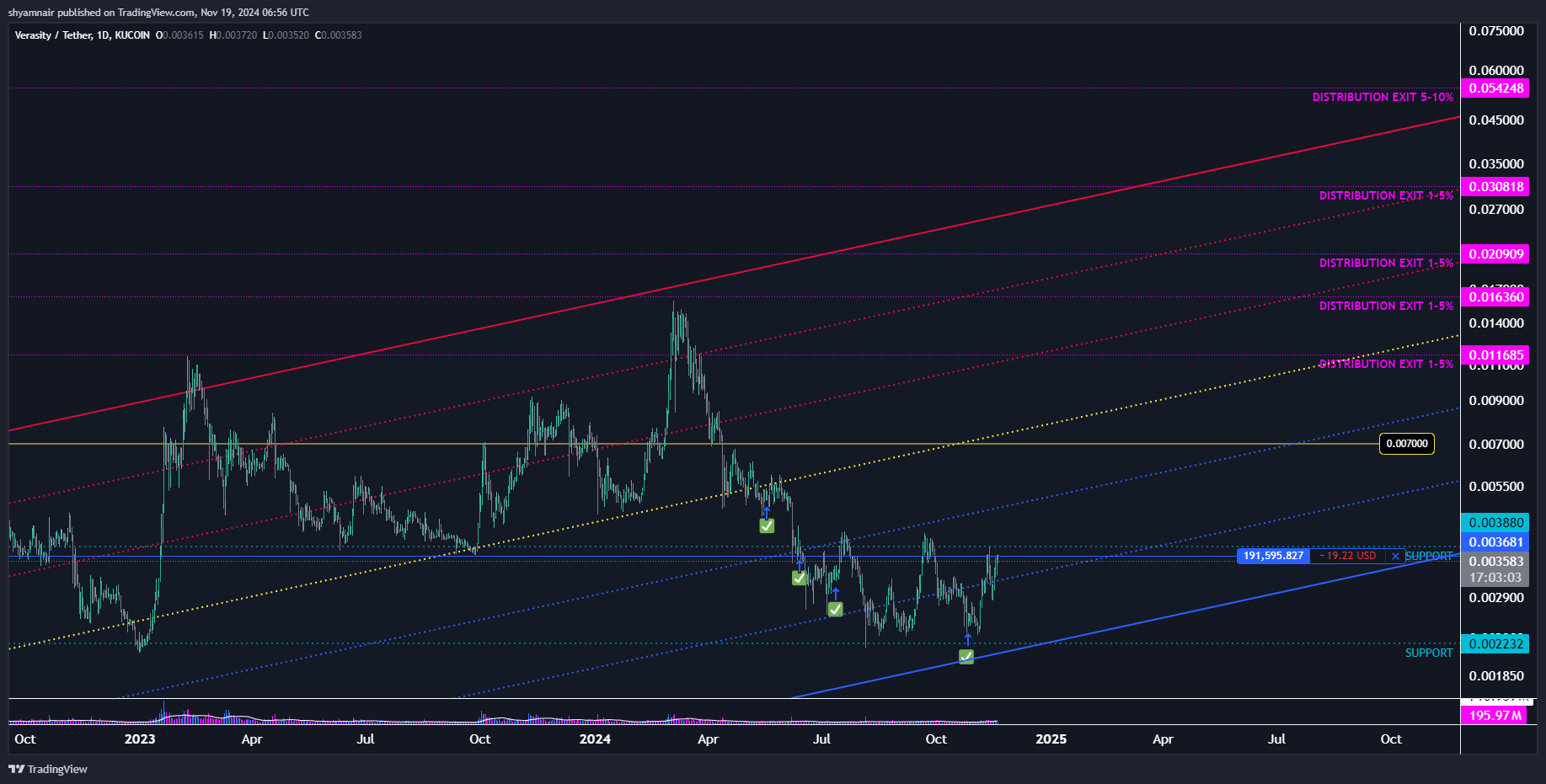Click the 0.016360 magenta price label
The width and height of the screenshot is (1546, 784).
[x=1495, y=297]
